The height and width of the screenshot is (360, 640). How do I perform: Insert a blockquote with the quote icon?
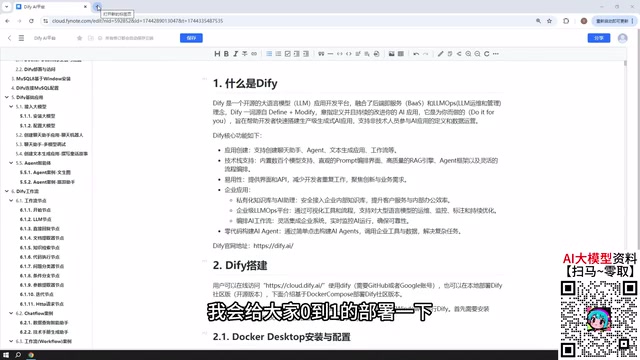[x=321, y=54]
